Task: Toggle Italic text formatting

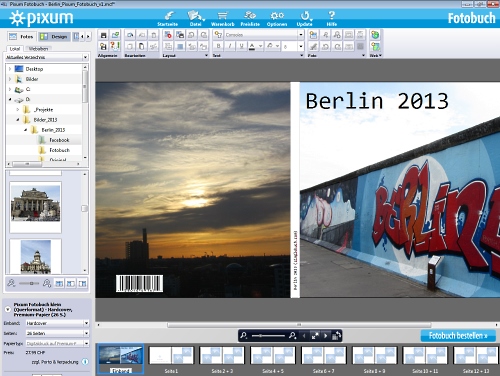Action: click(230, 46)
